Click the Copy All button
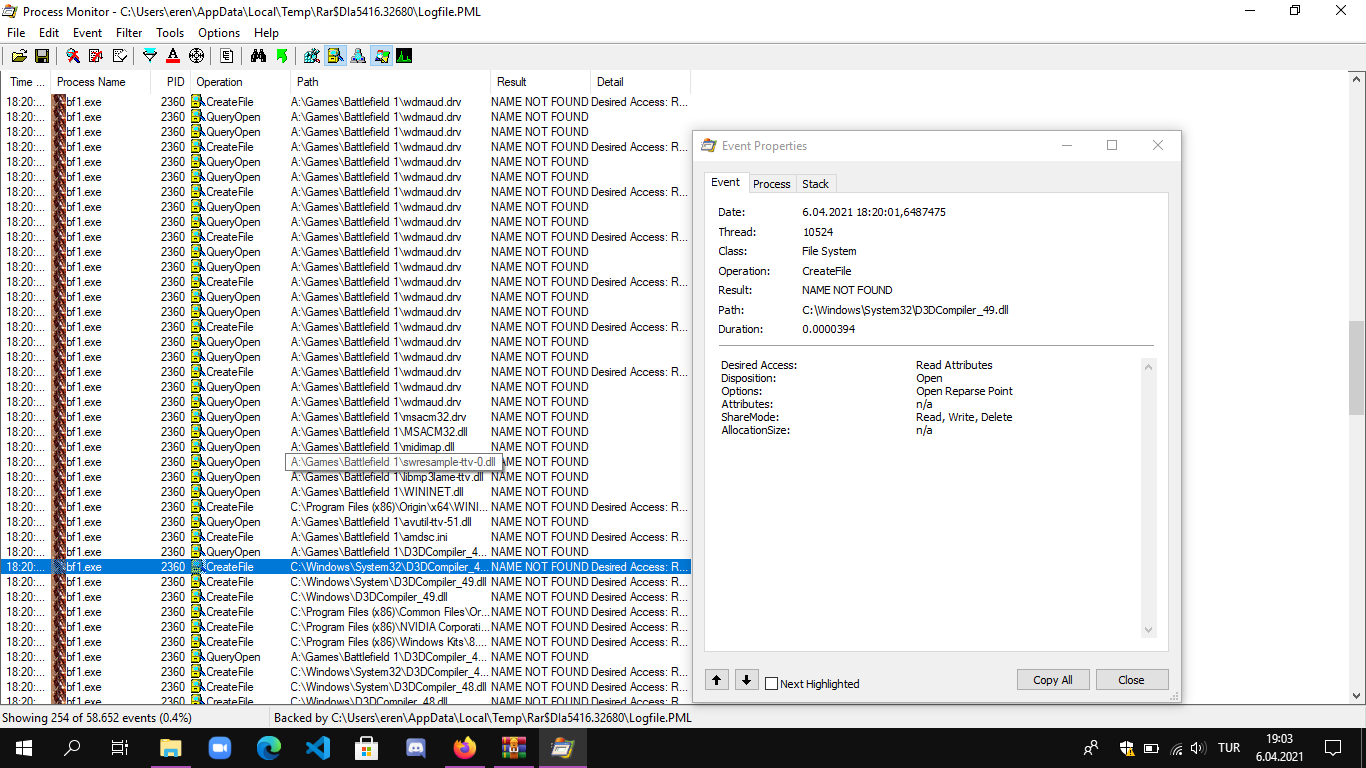Screen dimensions: 1366x768 [1053, 680]
